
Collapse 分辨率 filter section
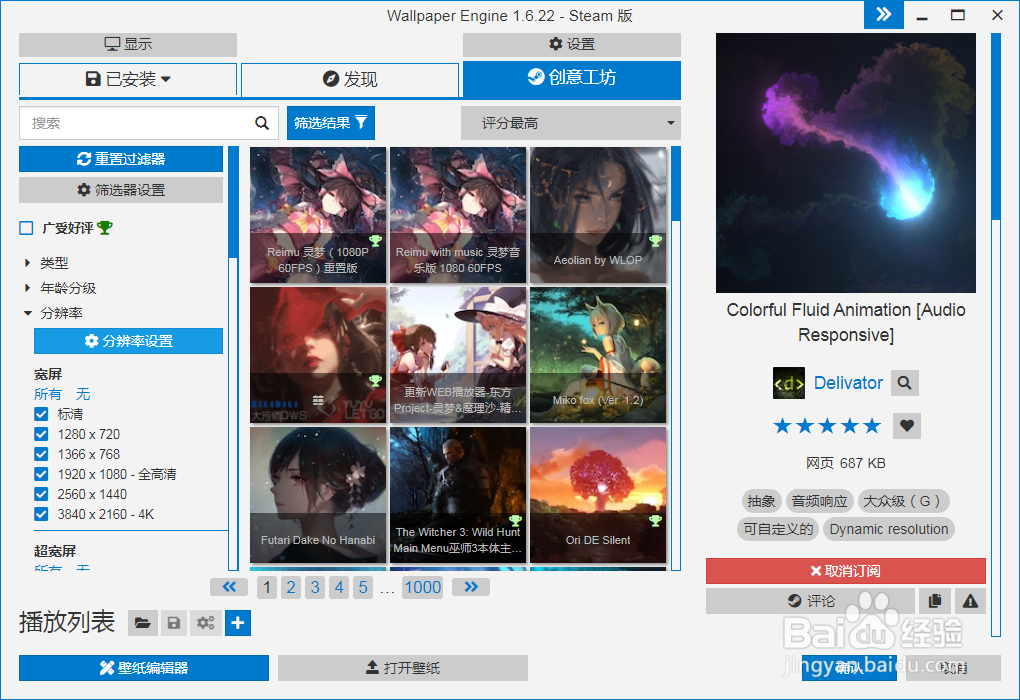tap(53, 313)
